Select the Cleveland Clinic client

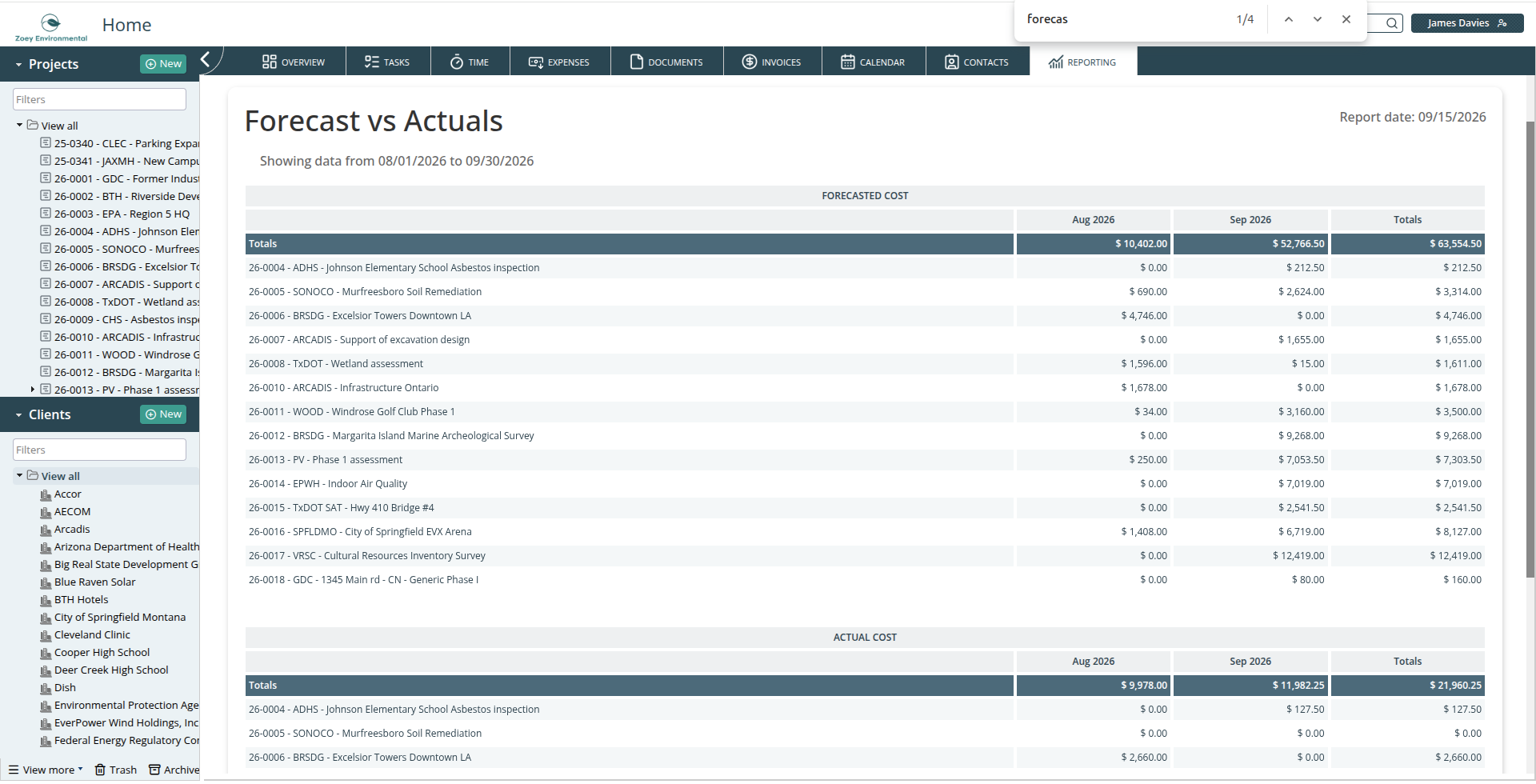(x=92, y=635)
